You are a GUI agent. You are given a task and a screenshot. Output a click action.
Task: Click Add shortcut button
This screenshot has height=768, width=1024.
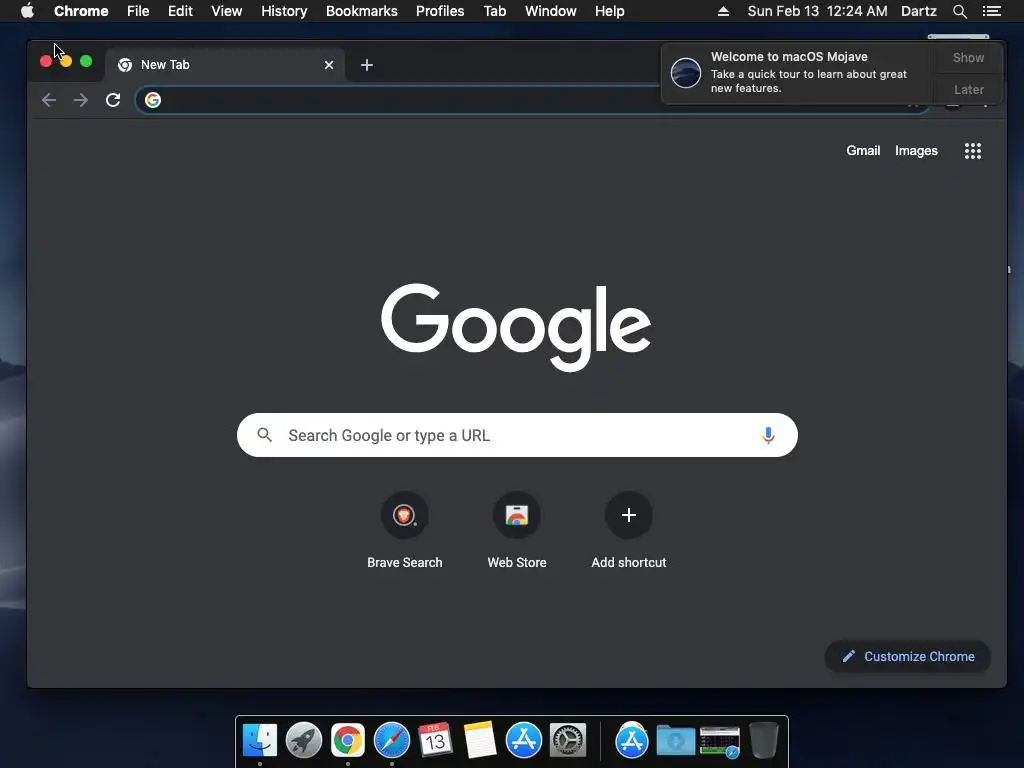629,530
